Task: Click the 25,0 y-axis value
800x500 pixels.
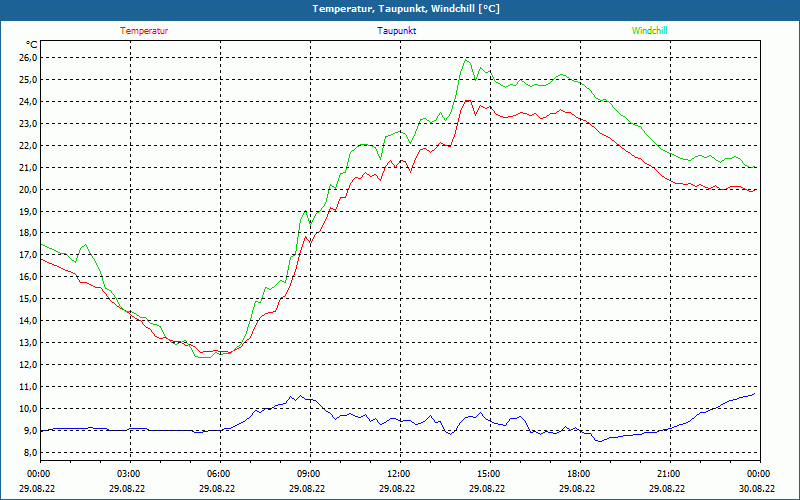Action: coord(28,80)
